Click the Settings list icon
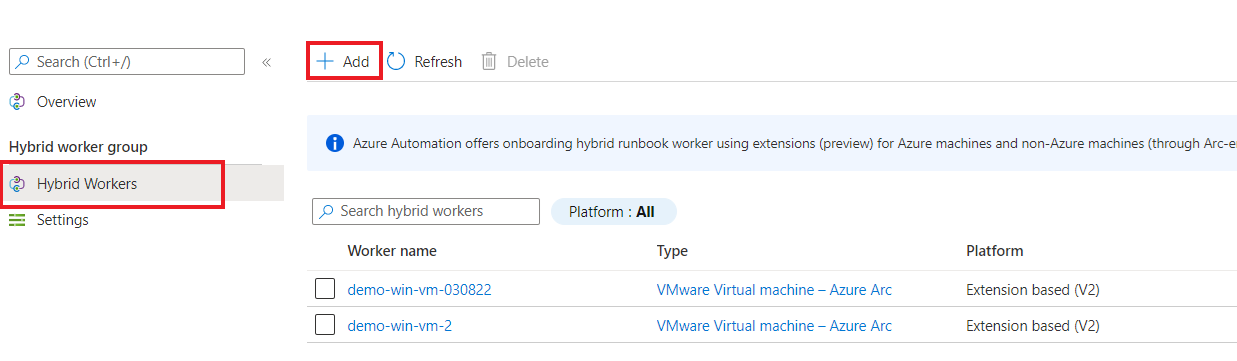 pyautogui.click(x=17, y=220)
